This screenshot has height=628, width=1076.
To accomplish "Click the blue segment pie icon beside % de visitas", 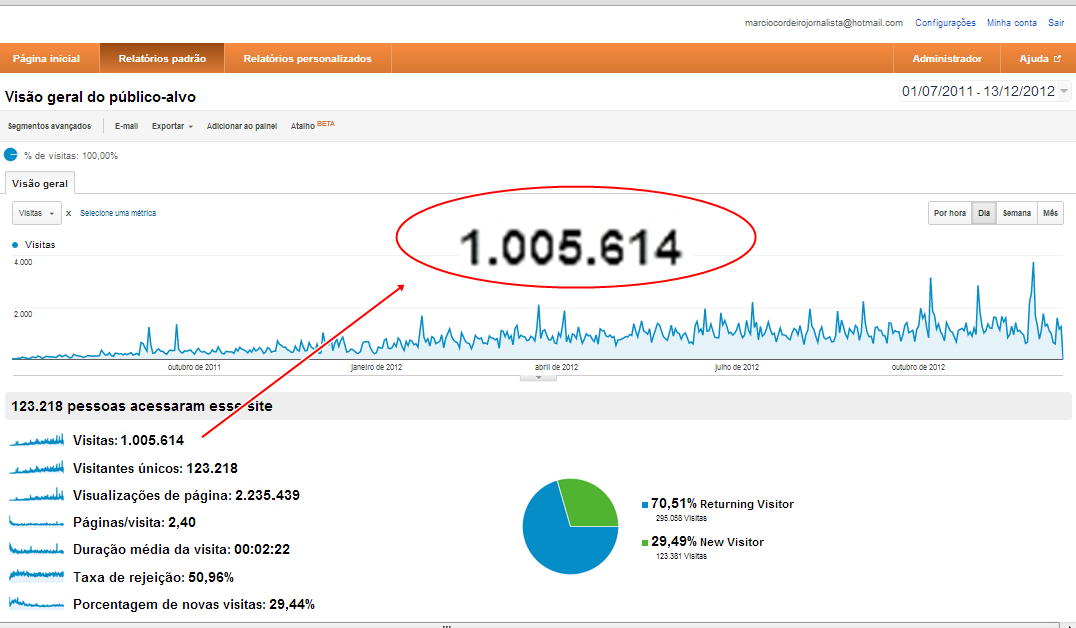I will tap(11, 155).
